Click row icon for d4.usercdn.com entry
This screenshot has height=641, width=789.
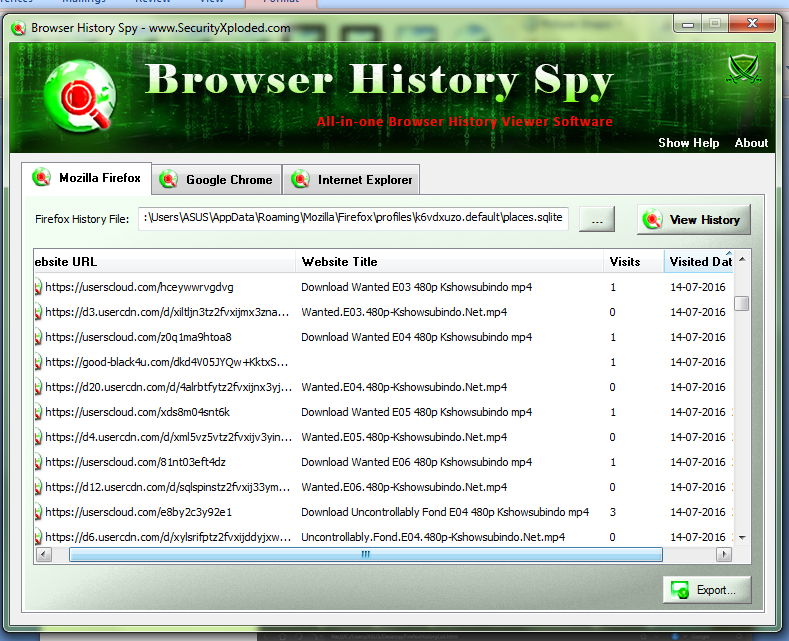click(38, 437)
